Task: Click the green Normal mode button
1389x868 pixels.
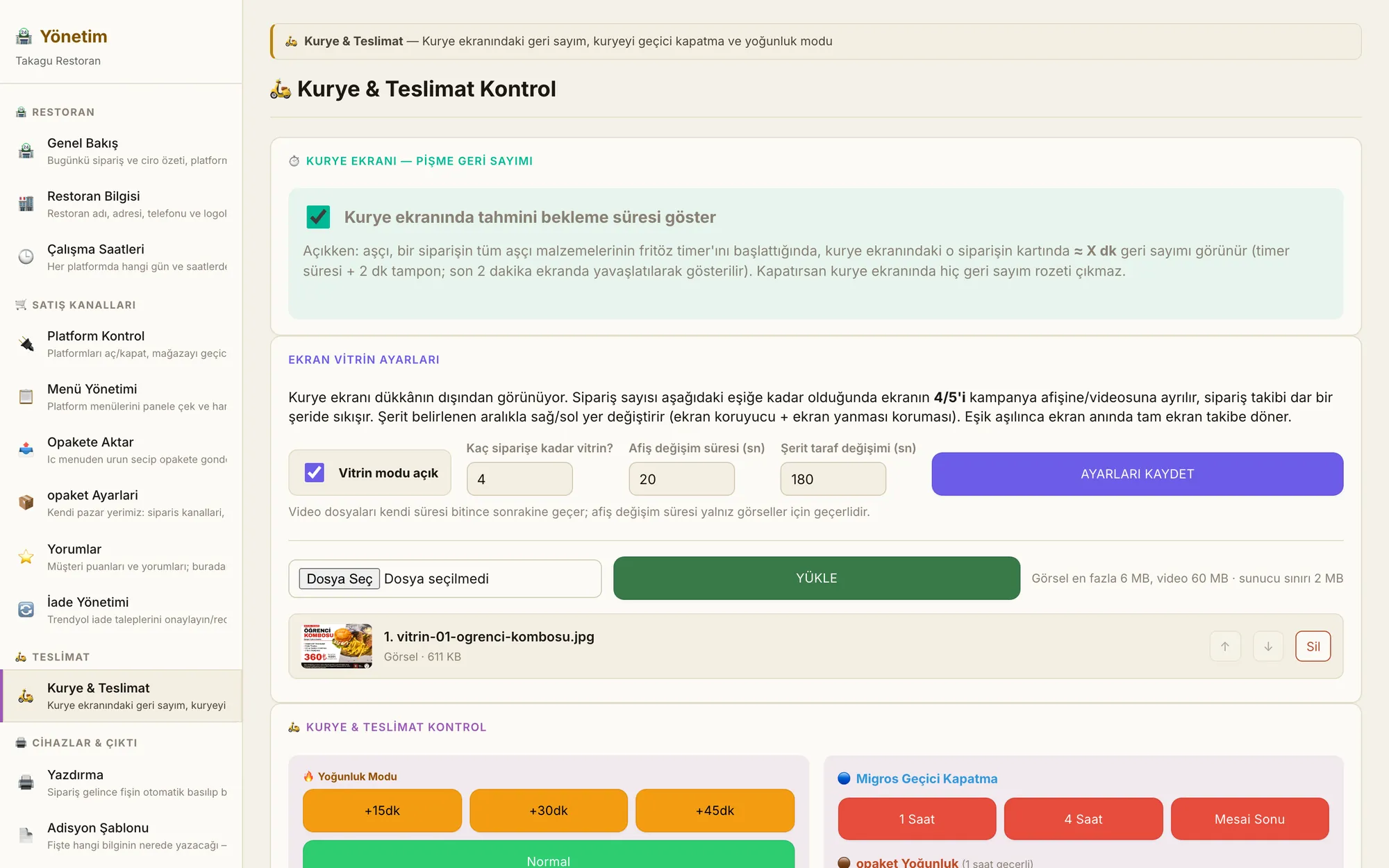Action: [x=549, y=855]
